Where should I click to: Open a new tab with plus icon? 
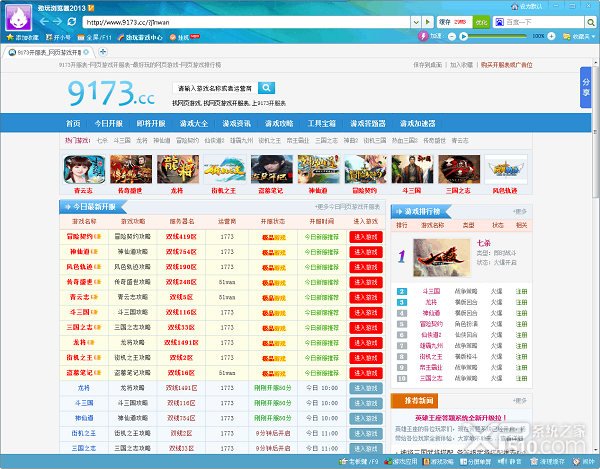103,52
